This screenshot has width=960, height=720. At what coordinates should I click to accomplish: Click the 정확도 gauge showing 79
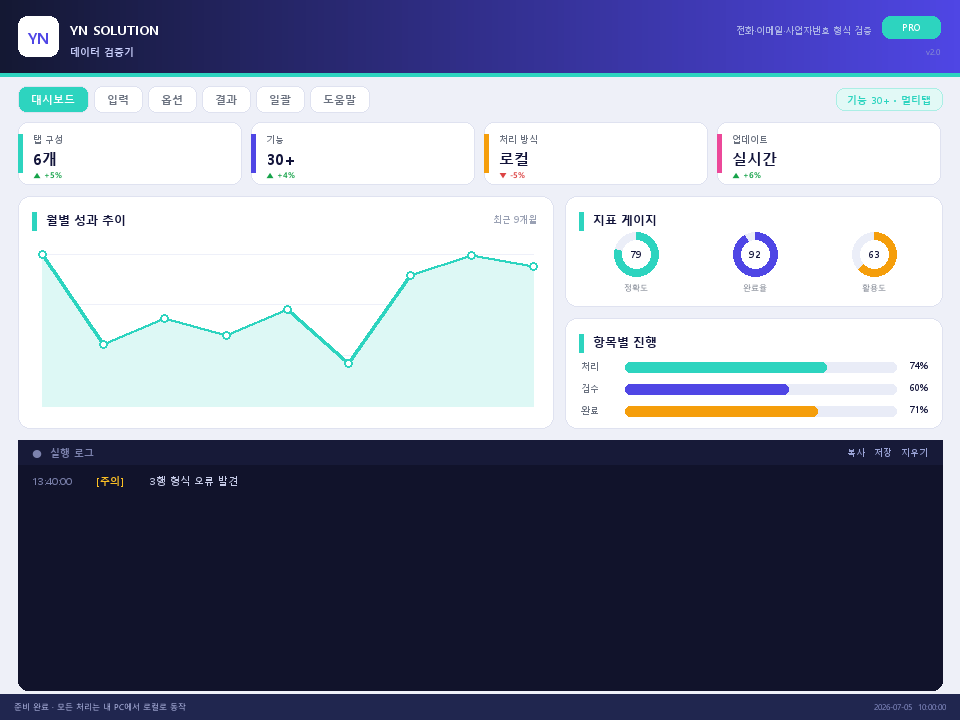click(636, 255)
